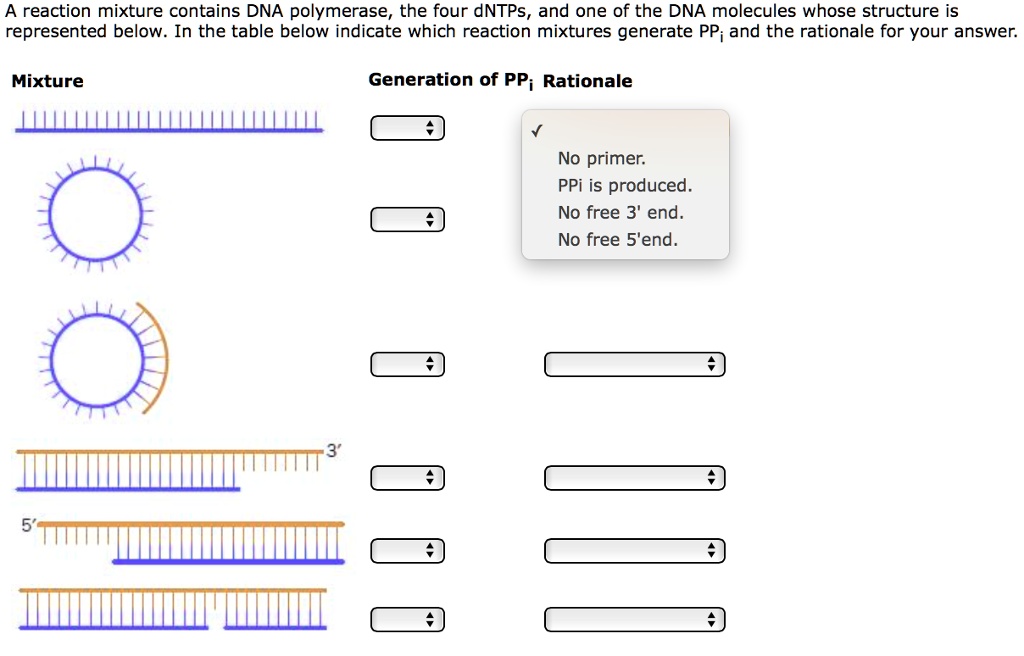Open the rationale dropdown for the 5' labeled mixture

(x=634, y=550)
